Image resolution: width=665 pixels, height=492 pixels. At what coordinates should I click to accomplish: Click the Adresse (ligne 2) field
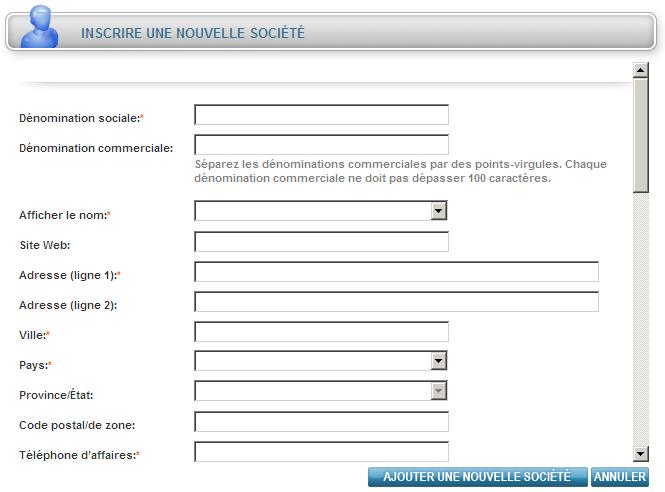[x=397, y=302]
